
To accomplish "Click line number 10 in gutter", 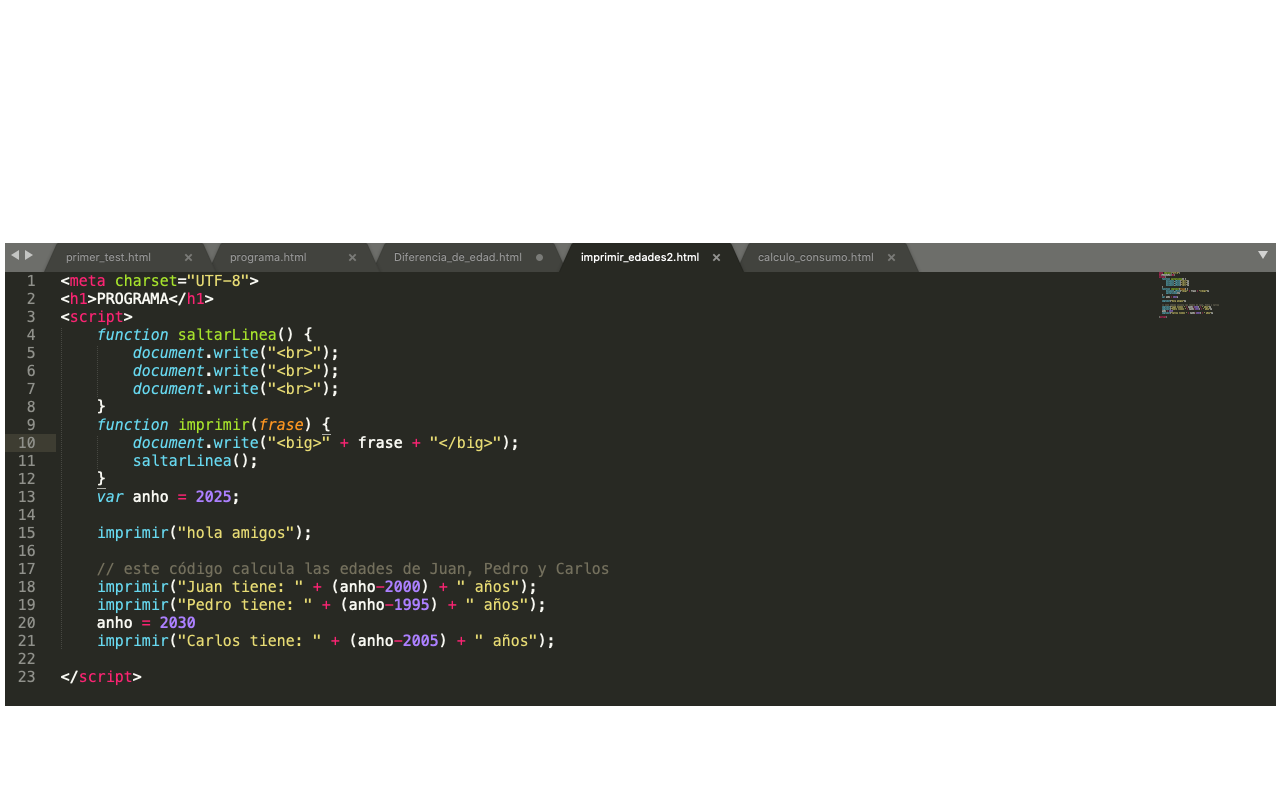I will click(26, 443).
